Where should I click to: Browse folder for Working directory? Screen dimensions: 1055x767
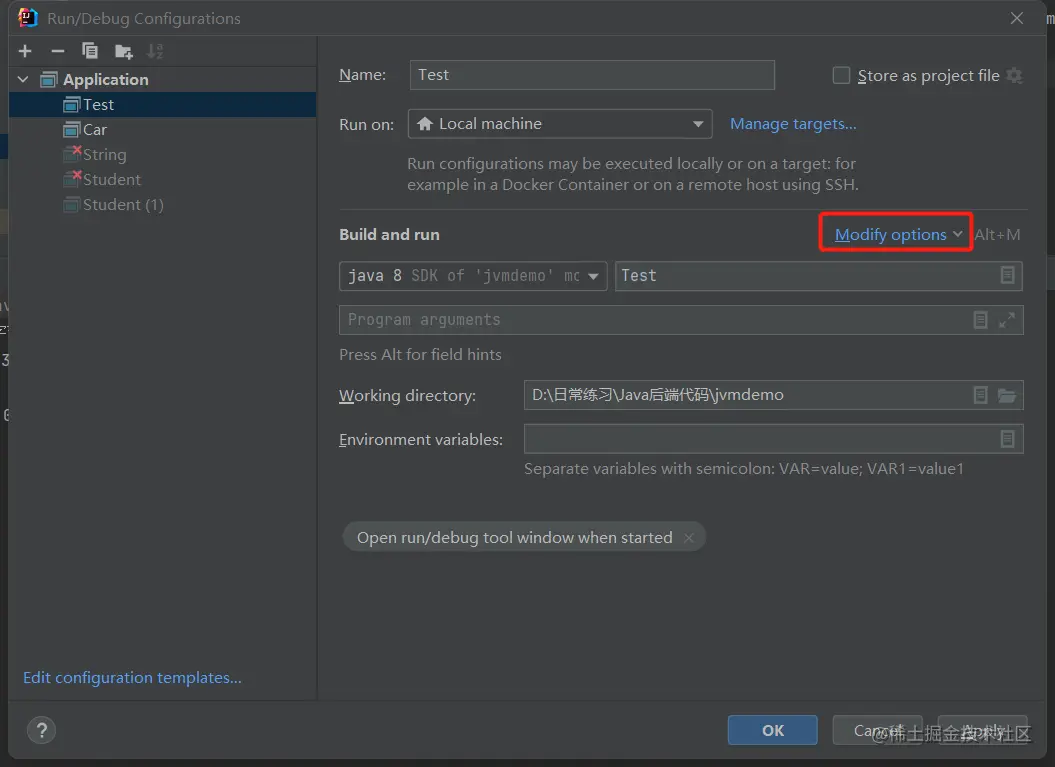click(1007, 395)
